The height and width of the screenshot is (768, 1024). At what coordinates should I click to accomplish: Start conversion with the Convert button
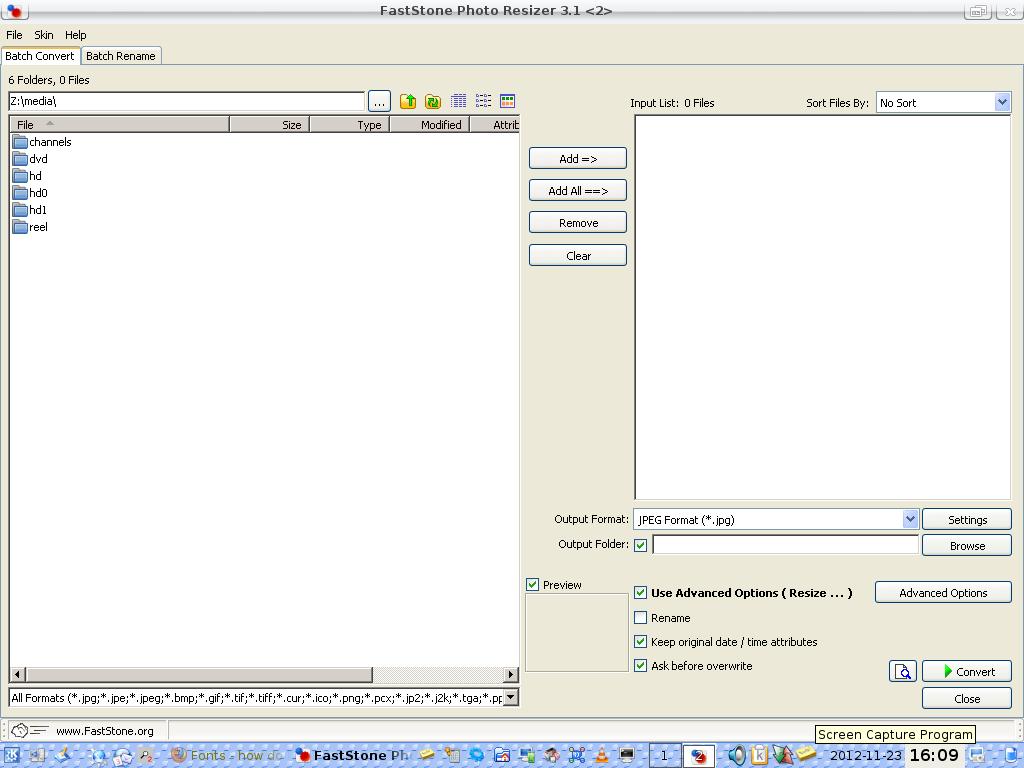point(967,671)
